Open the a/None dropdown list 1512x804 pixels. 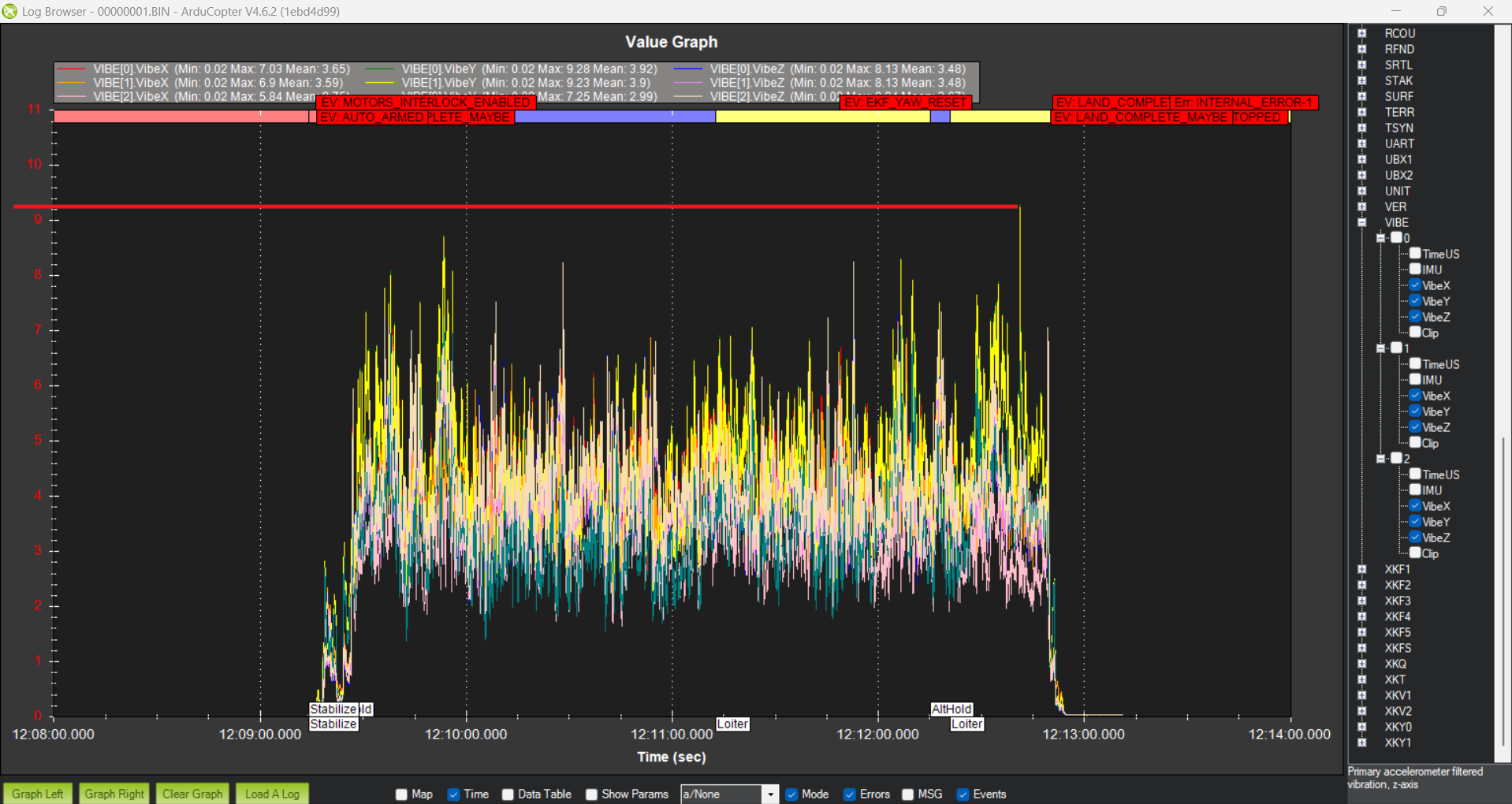click(770, 795)
